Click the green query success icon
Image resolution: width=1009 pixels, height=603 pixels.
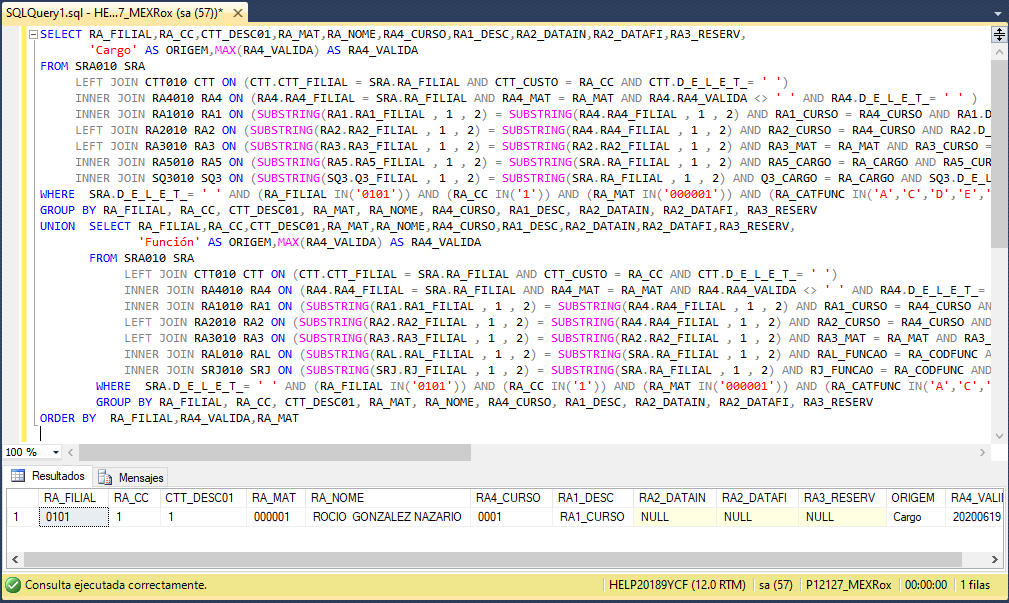tap(13, 585)
